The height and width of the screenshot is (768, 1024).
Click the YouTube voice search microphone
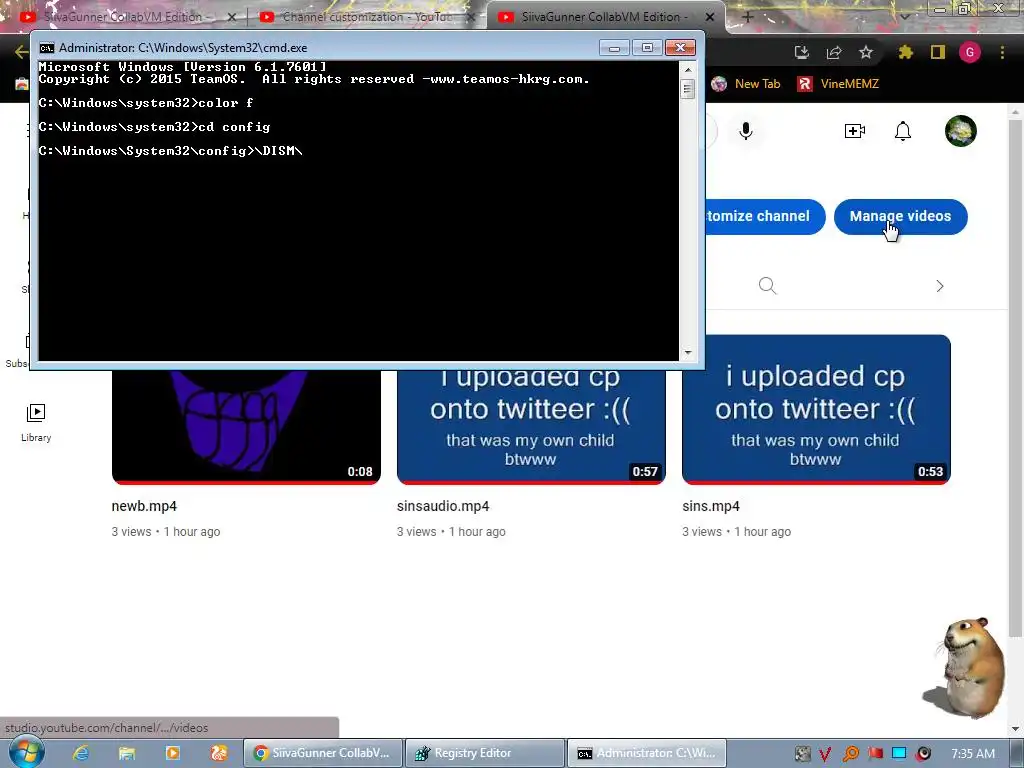(746, 131)
